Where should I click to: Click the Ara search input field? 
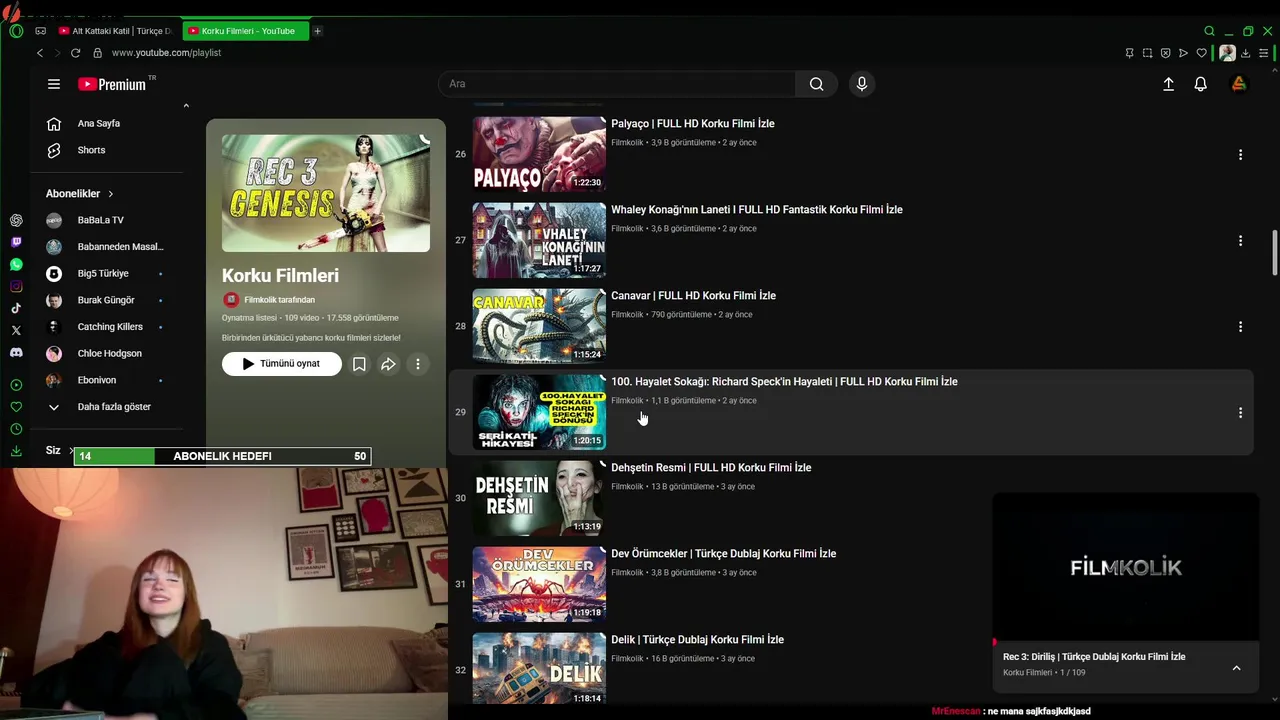617,84
